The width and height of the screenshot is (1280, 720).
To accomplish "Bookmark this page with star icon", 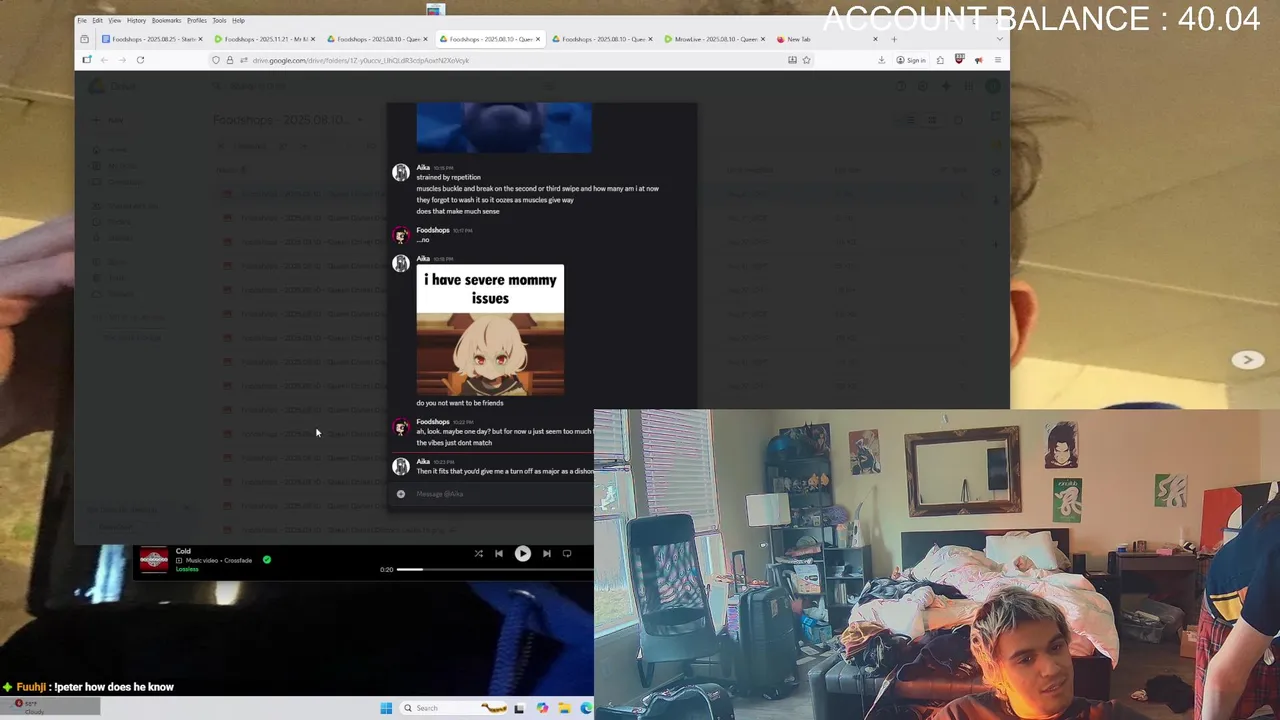I will point(806,60).
